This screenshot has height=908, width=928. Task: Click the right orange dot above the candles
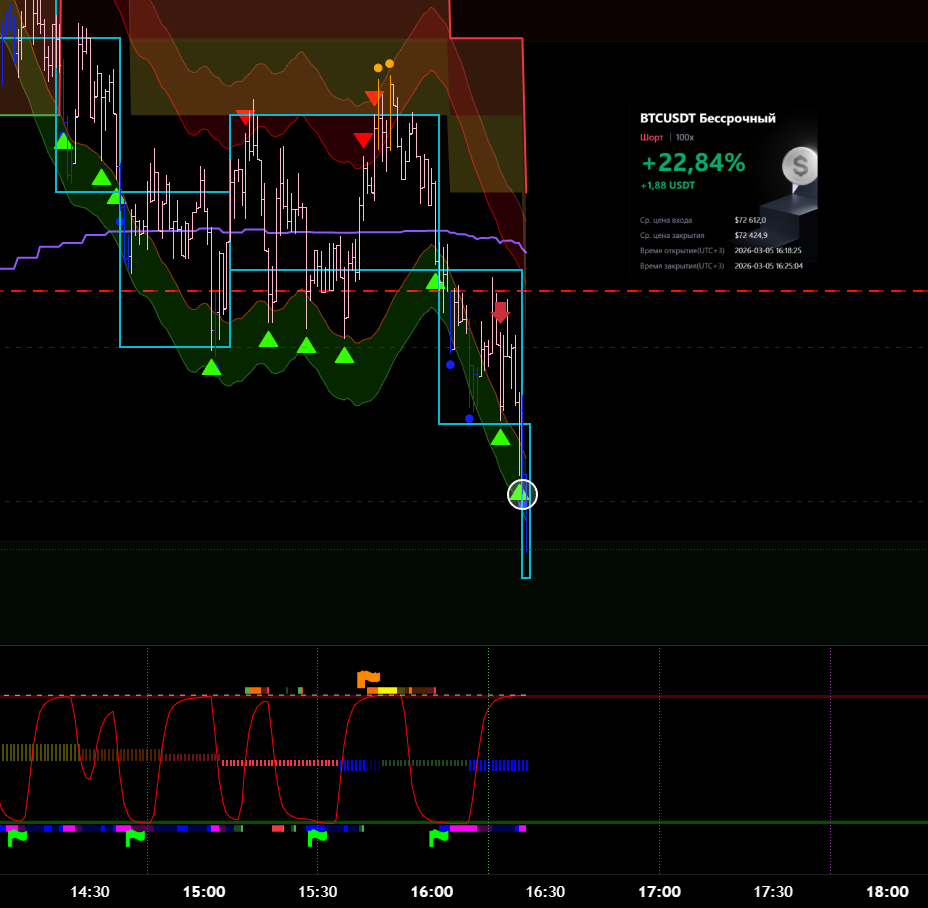pyautogui.click(x=389, y=63)
